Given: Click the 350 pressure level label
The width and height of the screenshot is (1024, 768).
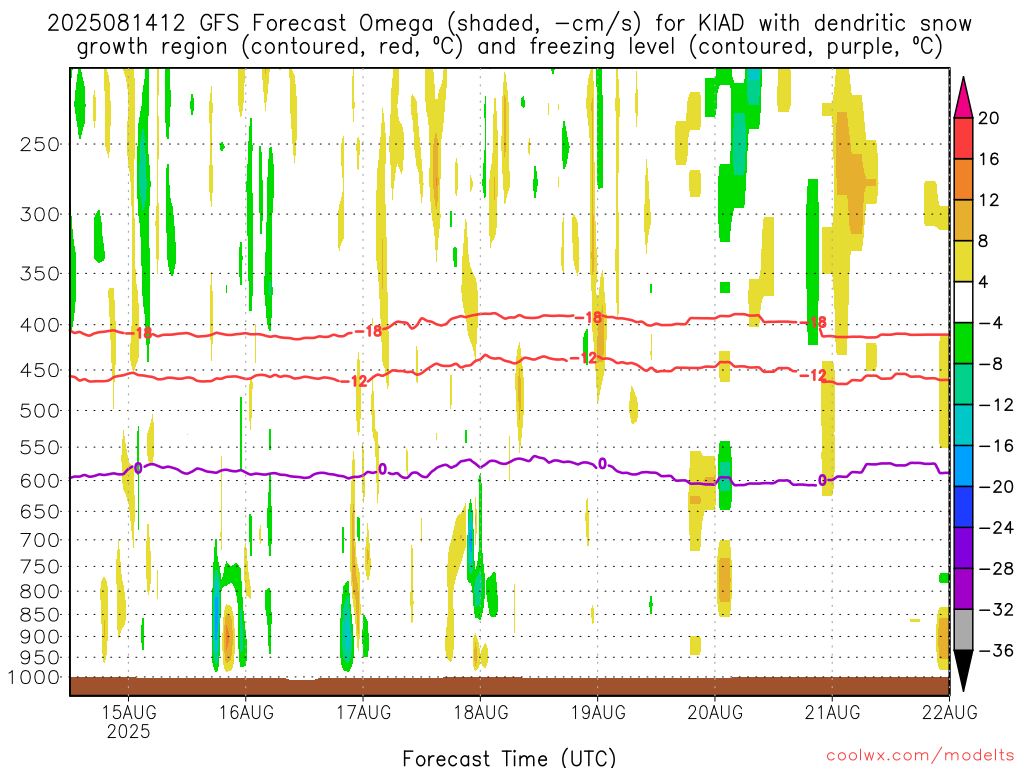Looking at the screenshot, I should click(40, 273).
